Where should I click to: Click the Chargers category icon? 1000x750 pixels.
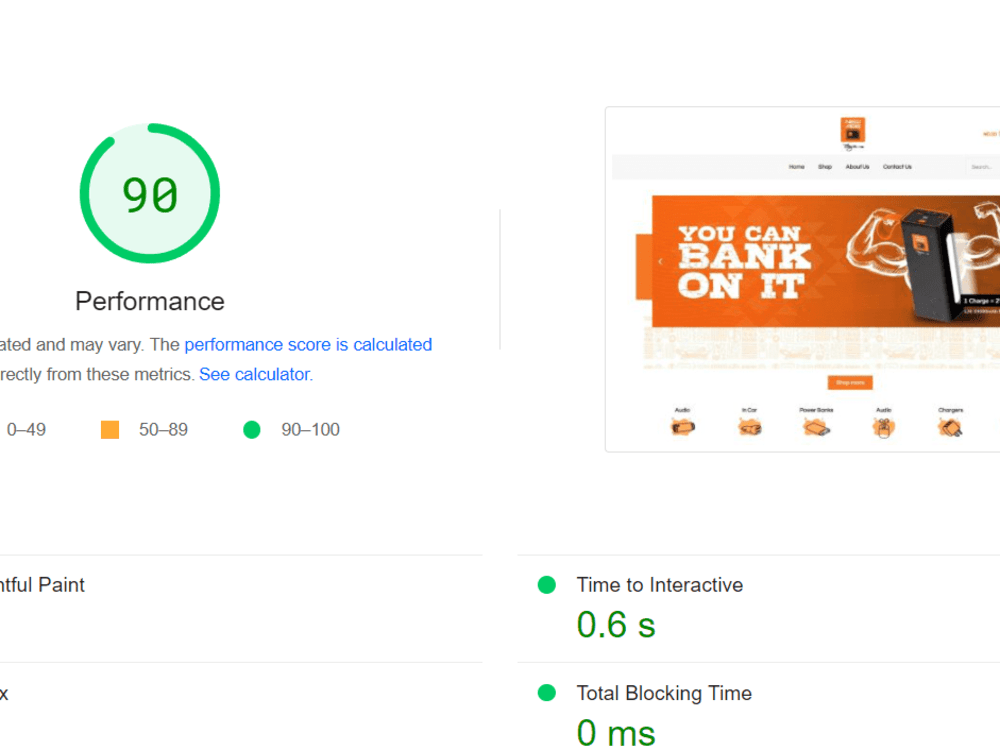coord(950,427)
